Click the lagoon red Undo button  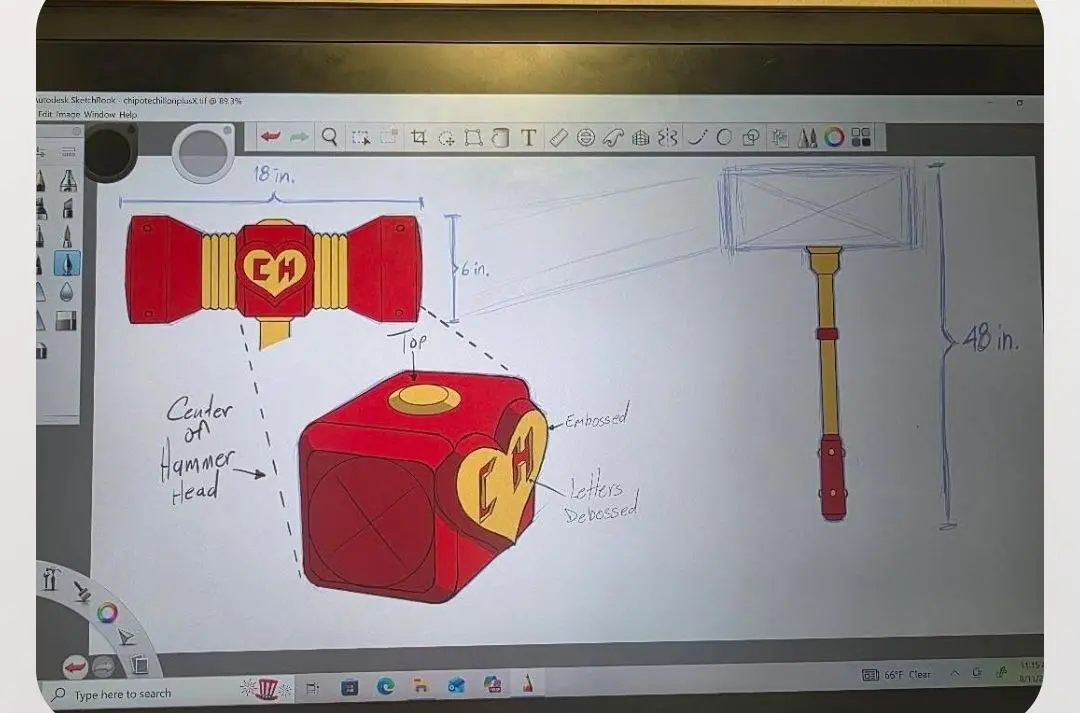pyautogui.click(x=75, y=667)
